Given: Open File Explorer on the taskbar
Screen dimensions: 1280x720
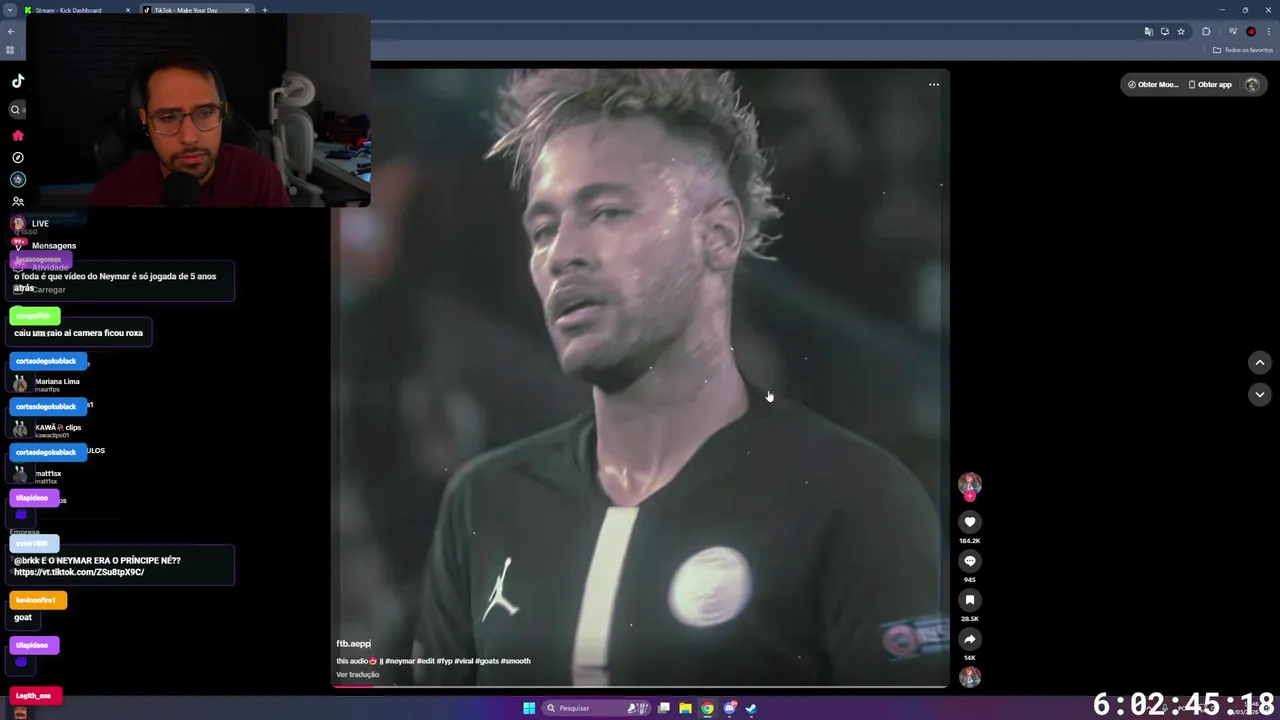Looking at the screenshot, I should 685,708.
